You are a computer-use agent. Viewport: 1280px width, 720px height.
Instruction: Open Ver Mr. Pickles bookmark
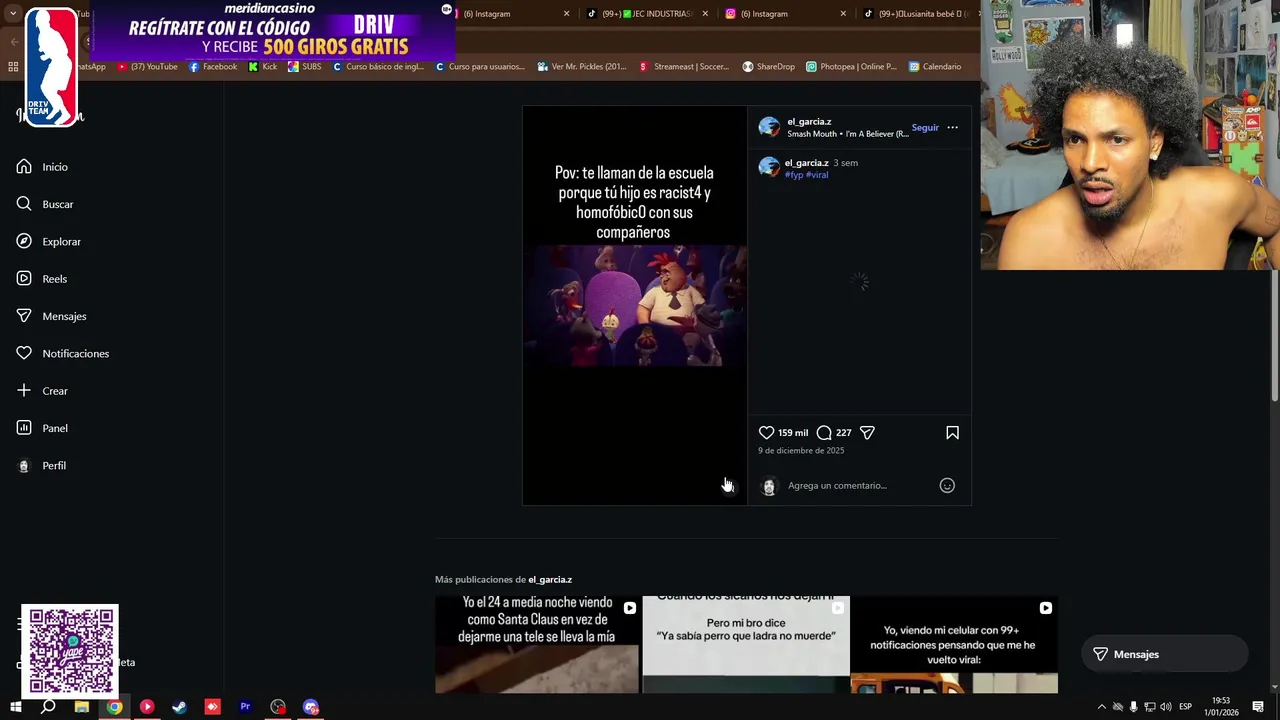(582, 67)
